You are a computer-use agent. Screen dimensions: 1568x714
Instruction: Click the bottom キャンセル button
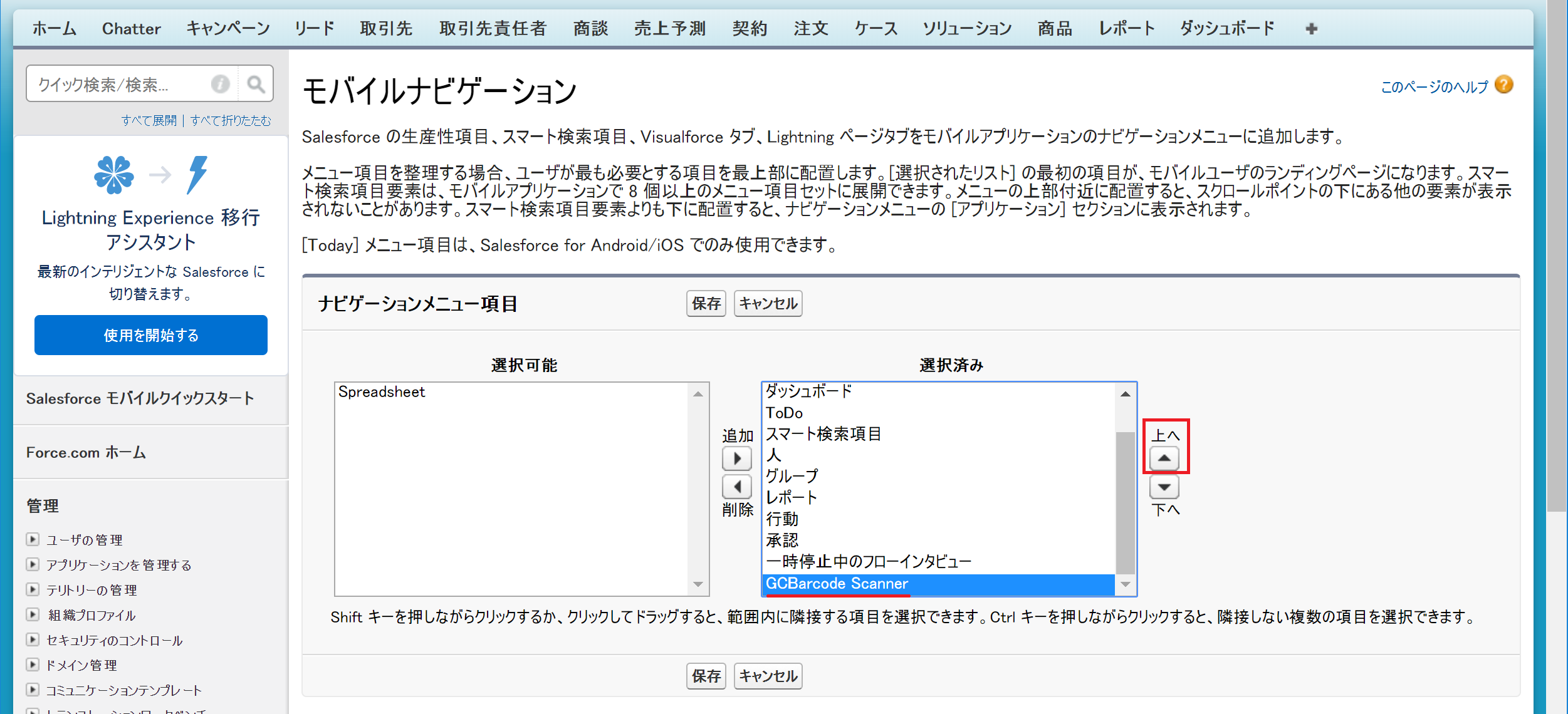[768, 676]
